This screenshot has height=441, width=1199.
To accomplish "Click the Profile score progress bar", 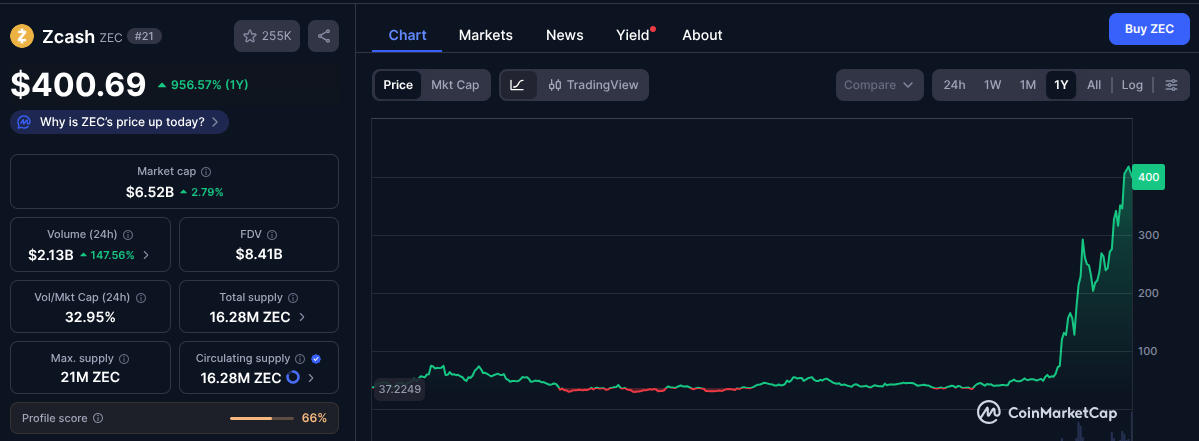I will tap(262, 418).
